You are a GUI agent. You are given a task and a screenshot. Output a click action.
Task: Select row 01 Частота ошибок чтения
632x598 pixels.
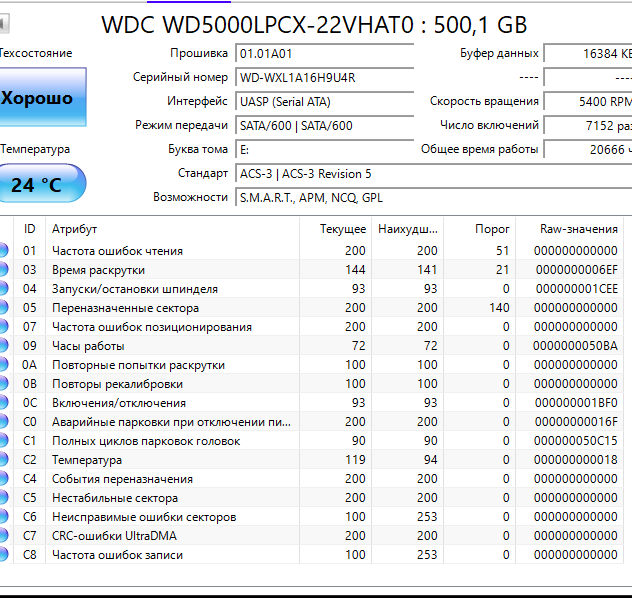pyautogui.click(x=311, y=251)
